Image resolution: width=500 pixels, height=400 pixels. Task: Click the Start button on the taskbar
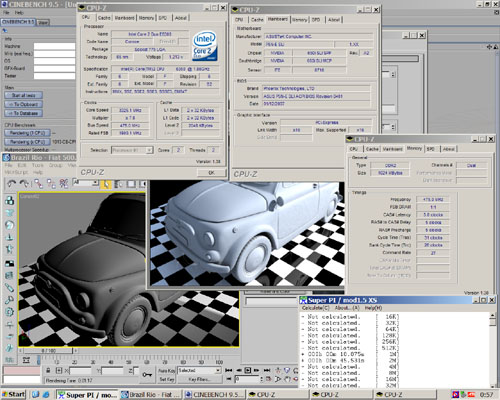pos(13,395)
